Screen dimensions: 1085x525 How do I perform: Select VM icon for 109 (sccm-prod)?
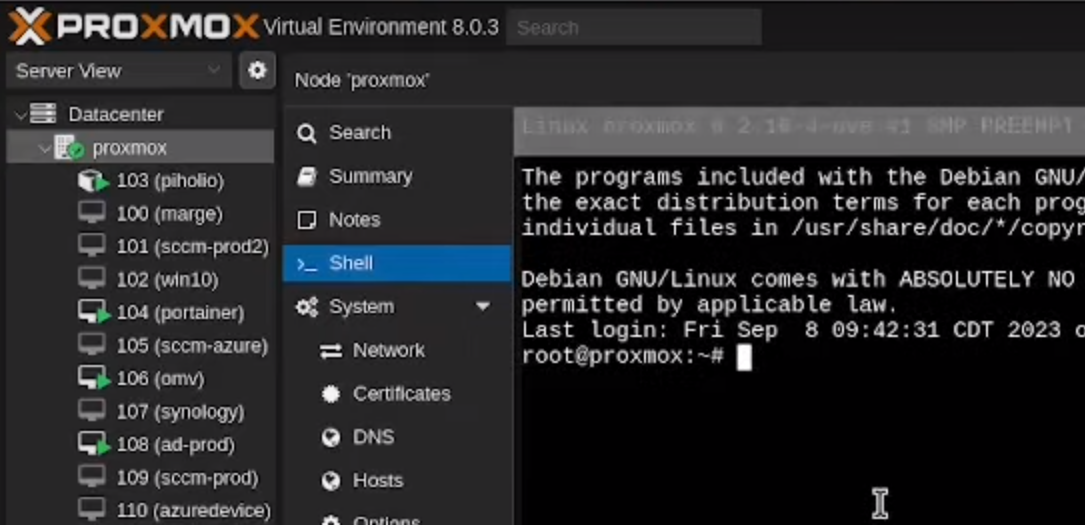[x=91, y=477]
